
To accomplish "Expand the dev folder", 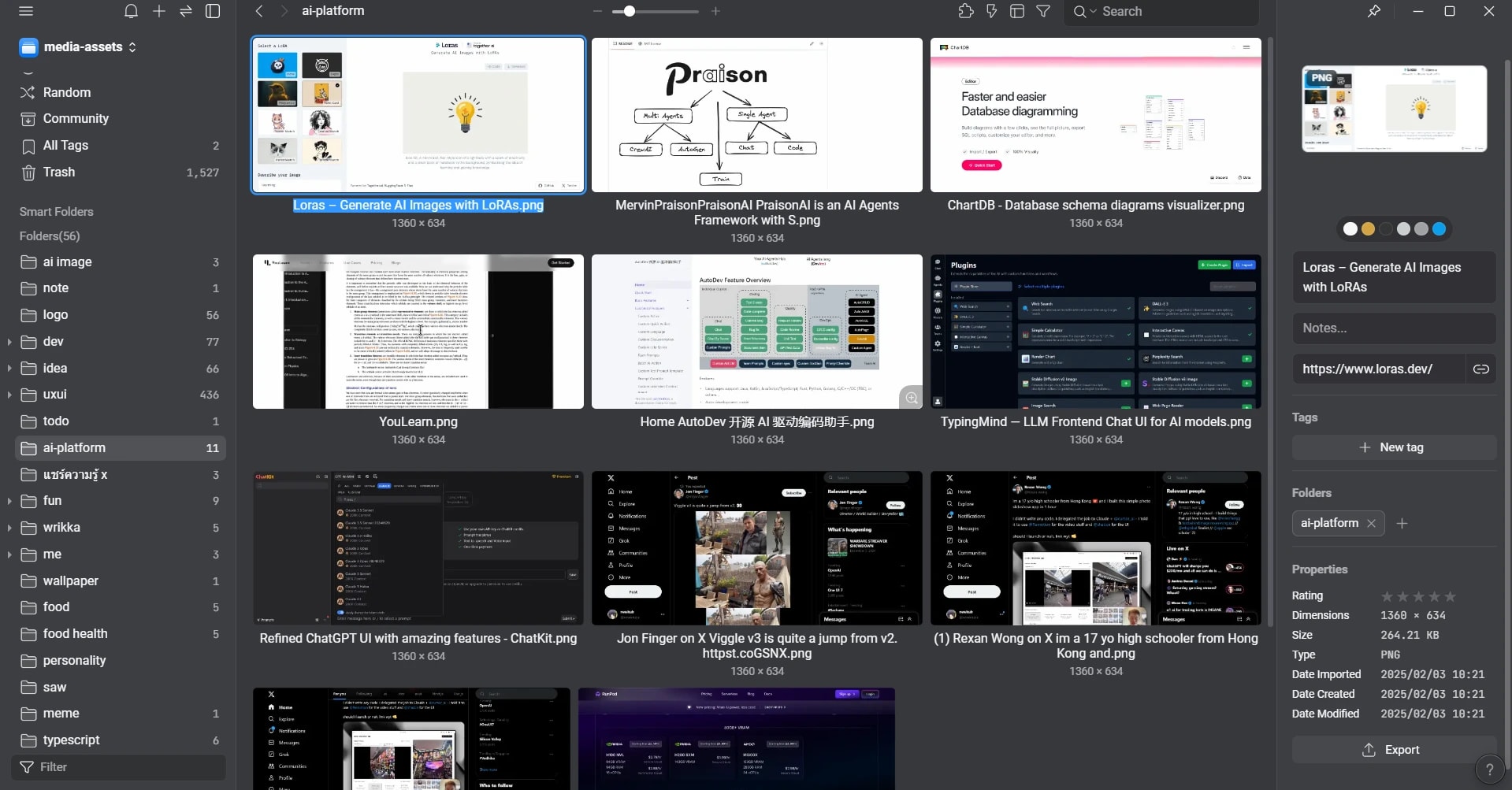I will (9, 342).
